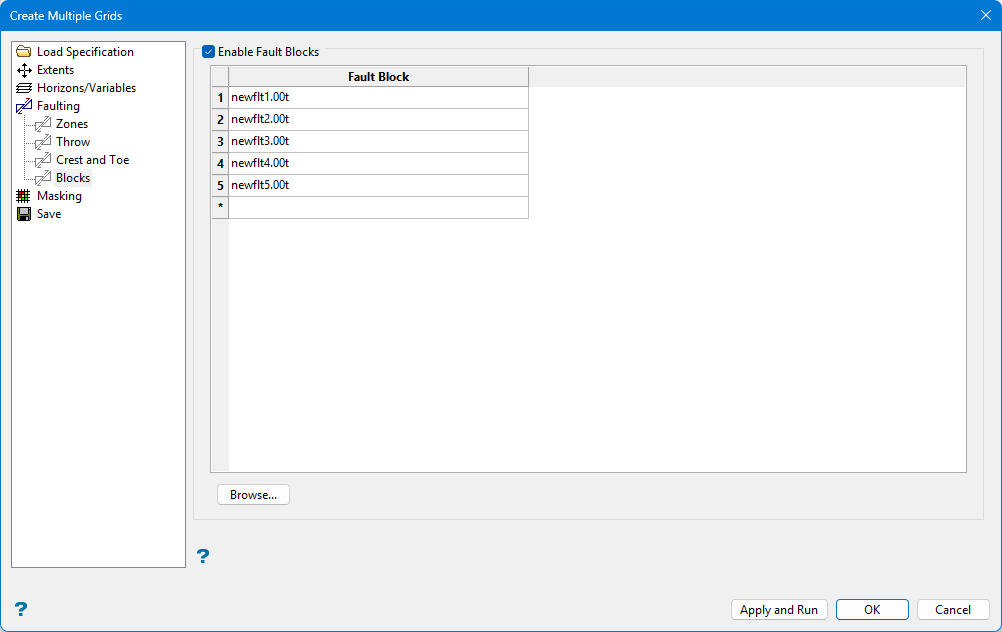This screenshot has height=632, width=1002.
Task: Click the Load Specification folder icon
Action: [x=24, y=52]
